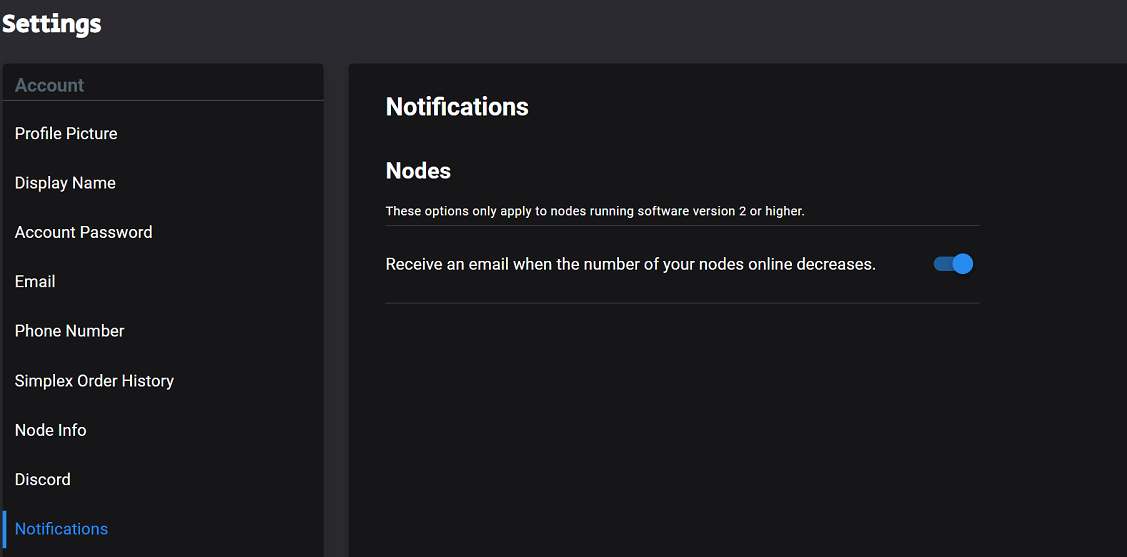The image size is (1127, 557).
Task: Click the divider line under Account header
Action: point(163,101)
